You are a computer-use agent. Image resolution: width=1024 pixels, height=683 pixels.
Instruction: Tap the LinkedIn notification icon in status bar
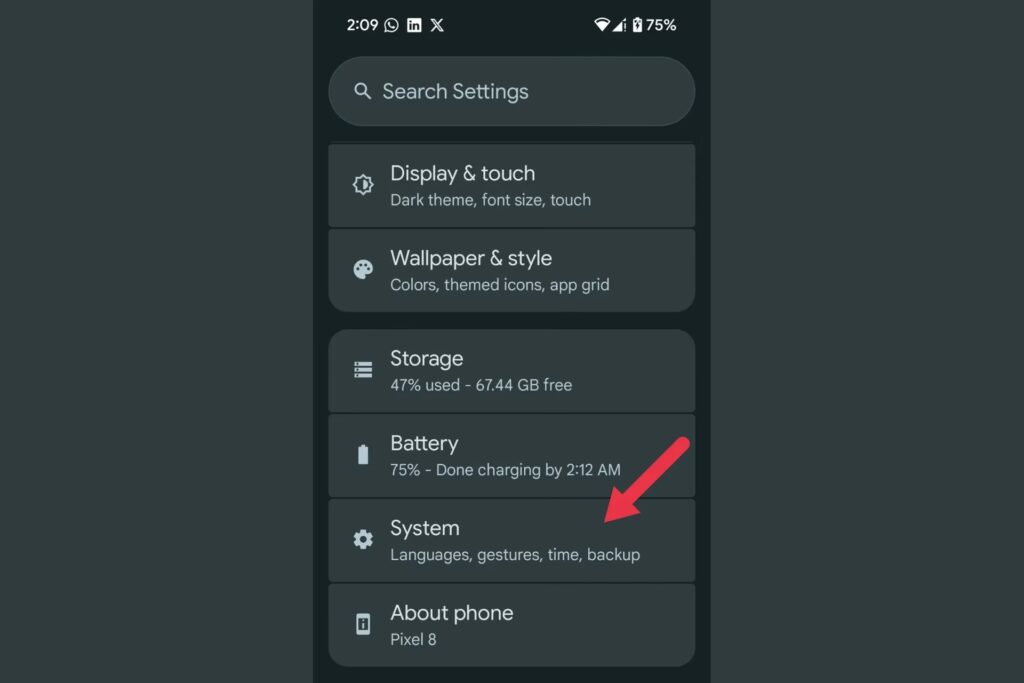[414, 25]
